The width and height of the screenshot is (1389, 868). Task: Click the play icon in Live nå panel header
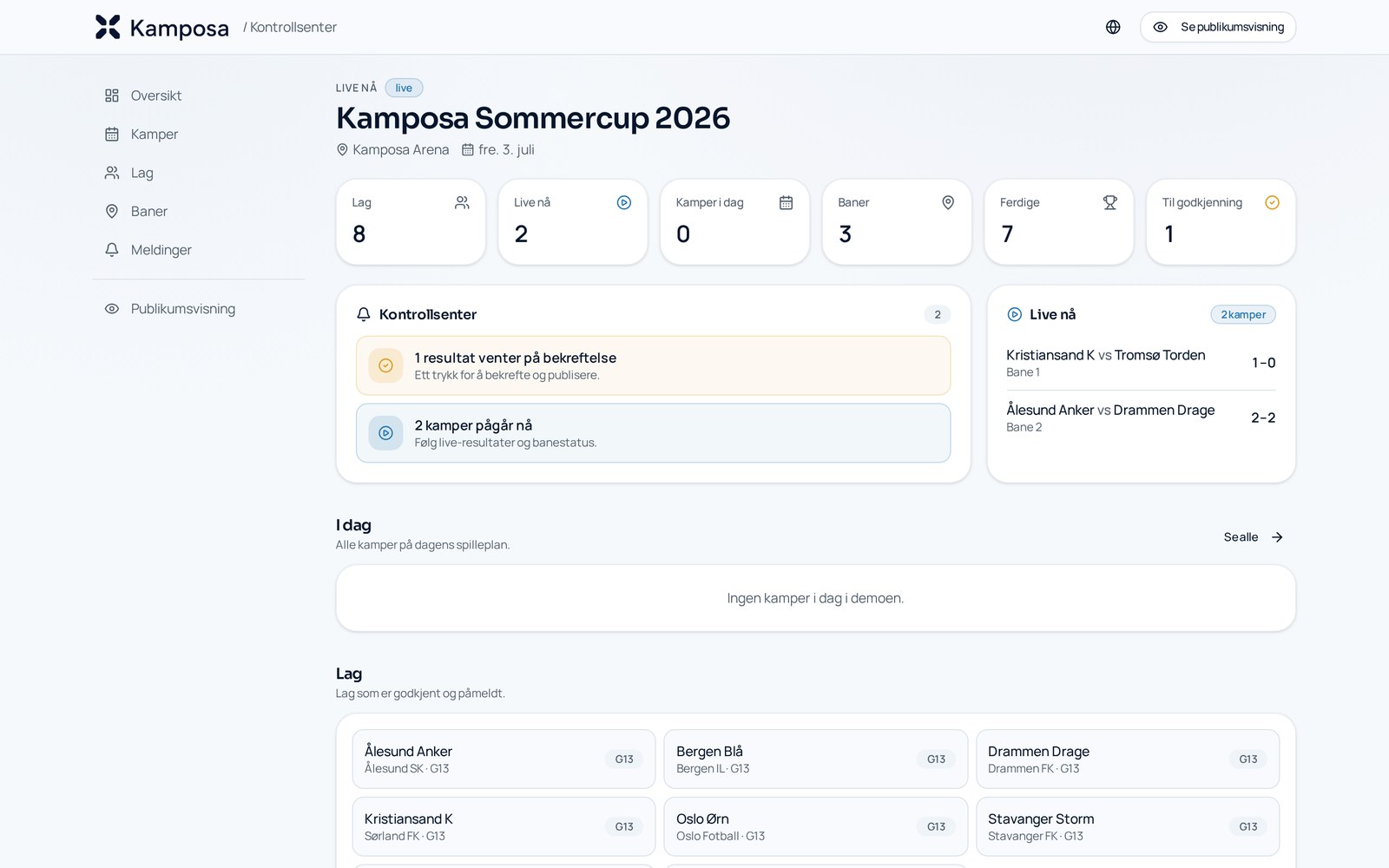coord(1014,314)
